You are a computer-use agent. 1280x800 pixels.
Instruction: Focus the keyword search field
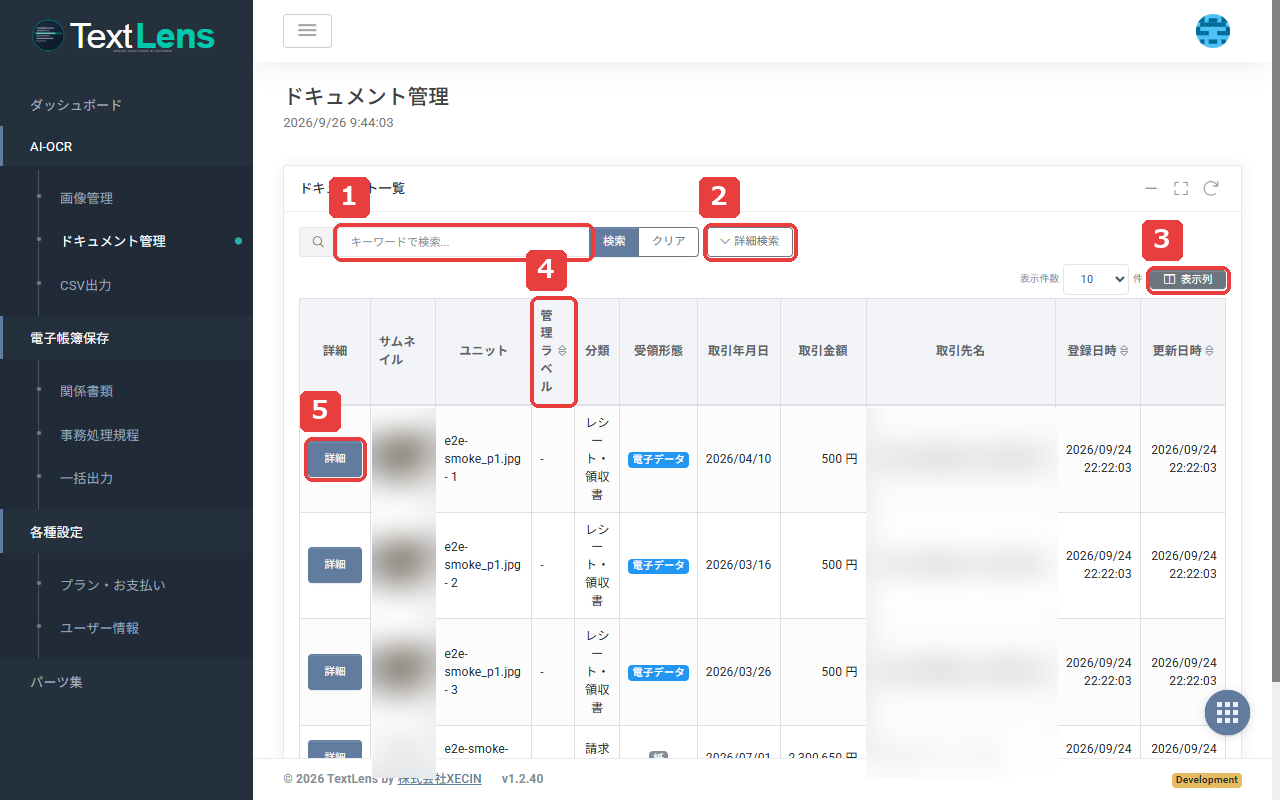pyautogui.click(x=463, y=242)
